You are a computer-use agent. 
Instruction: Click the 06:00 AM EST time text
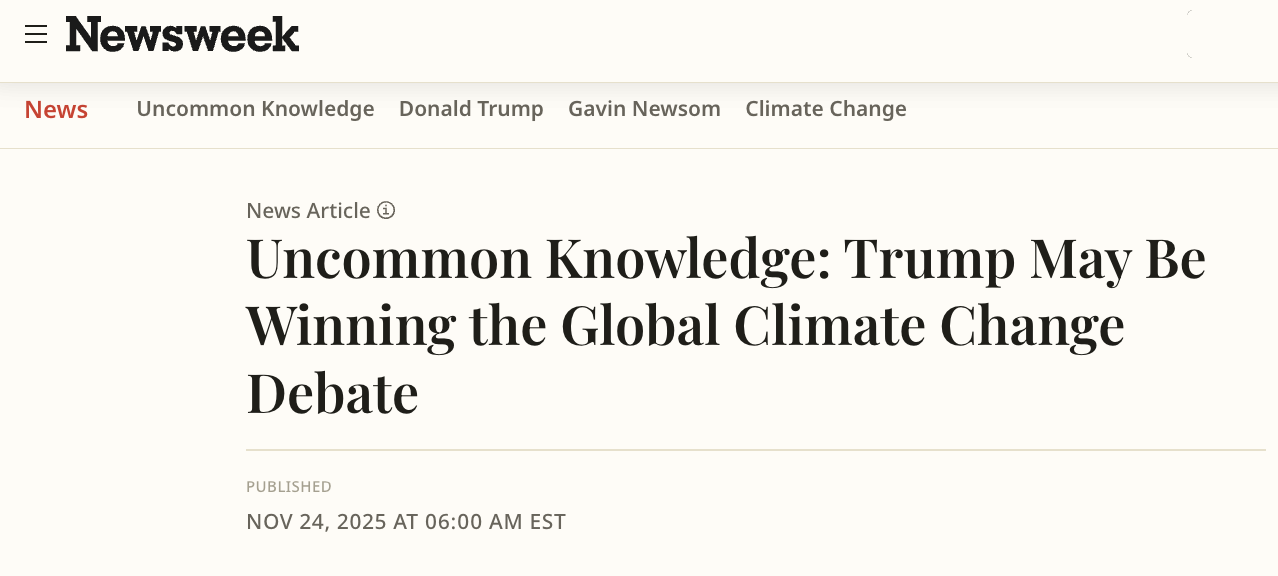pos(495,522)
